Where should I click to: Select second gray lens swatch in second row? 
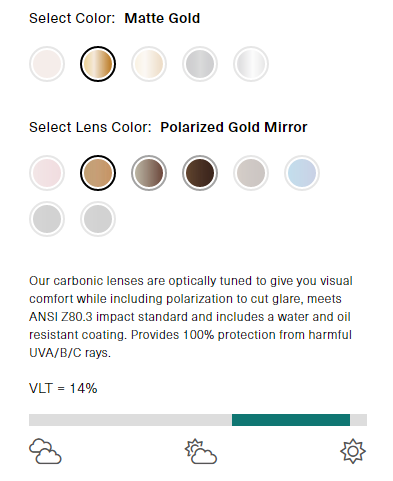tap(98, 219)
